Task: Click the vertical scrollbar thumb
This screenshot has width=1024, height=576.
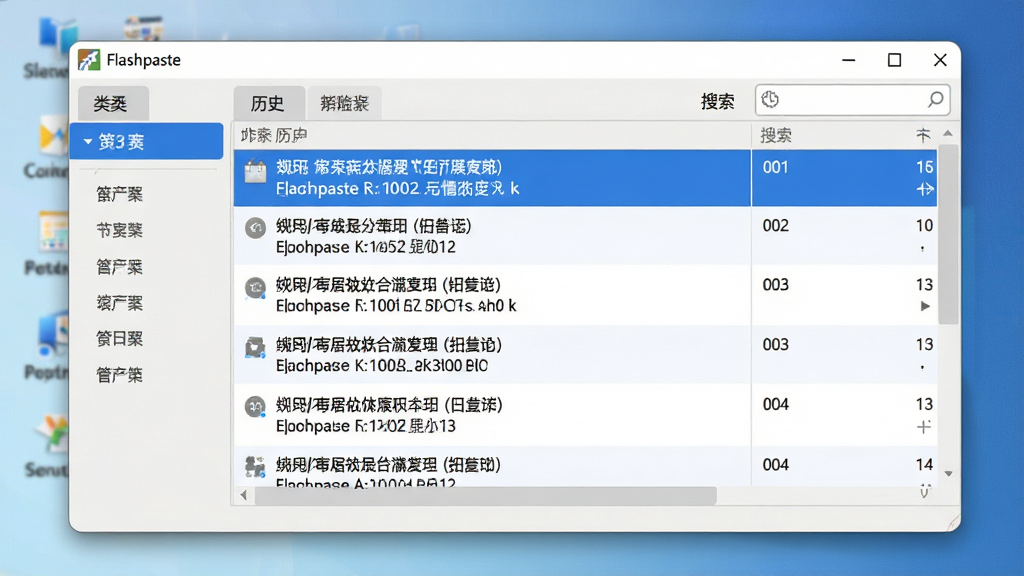Action: coord(948,234)
